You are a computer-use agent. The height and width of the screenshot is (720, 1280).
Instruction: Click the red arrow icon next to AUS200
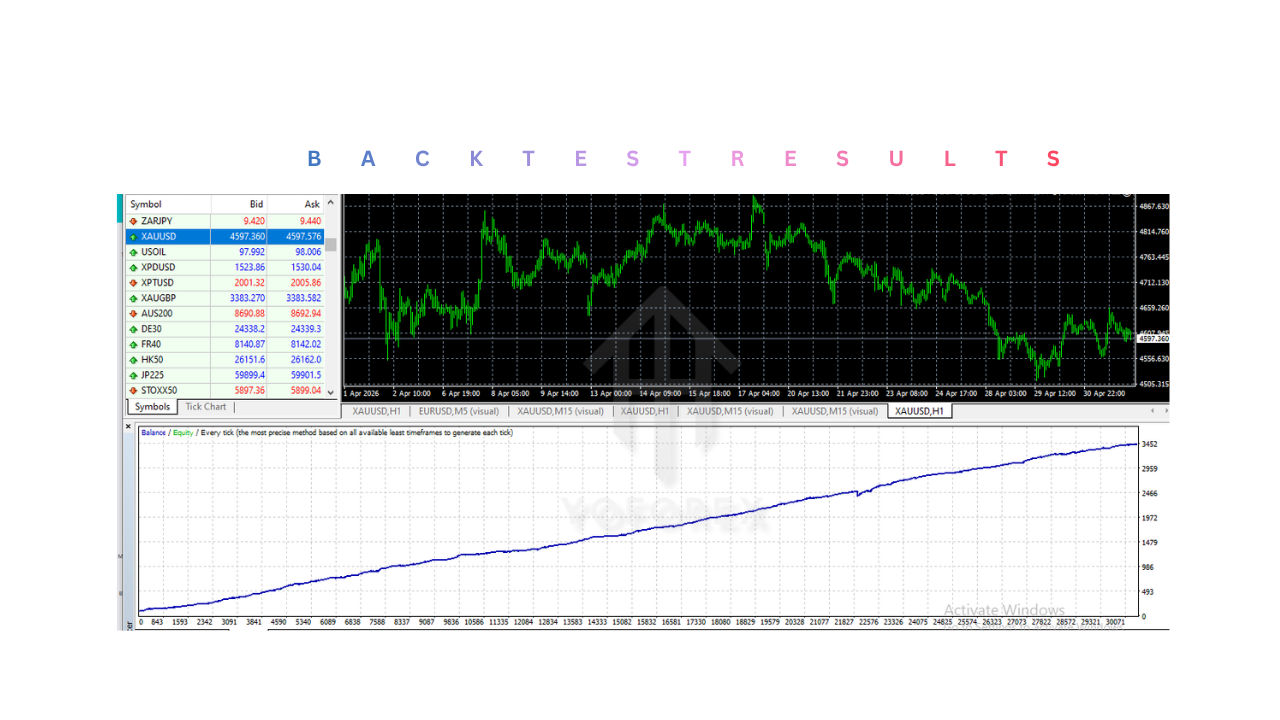(x=133, y=314)
